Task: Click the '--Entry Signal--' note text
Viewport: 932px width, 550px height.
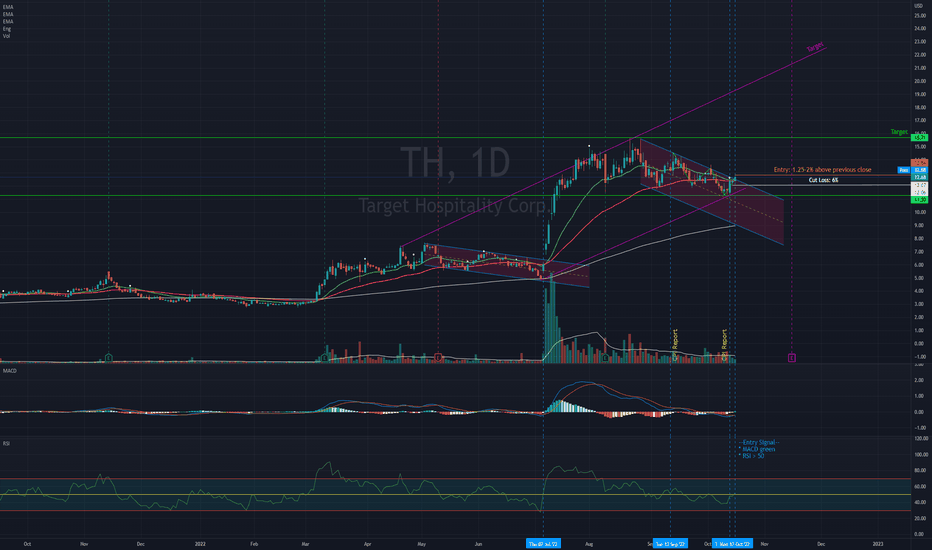Action: coord(759,442)
